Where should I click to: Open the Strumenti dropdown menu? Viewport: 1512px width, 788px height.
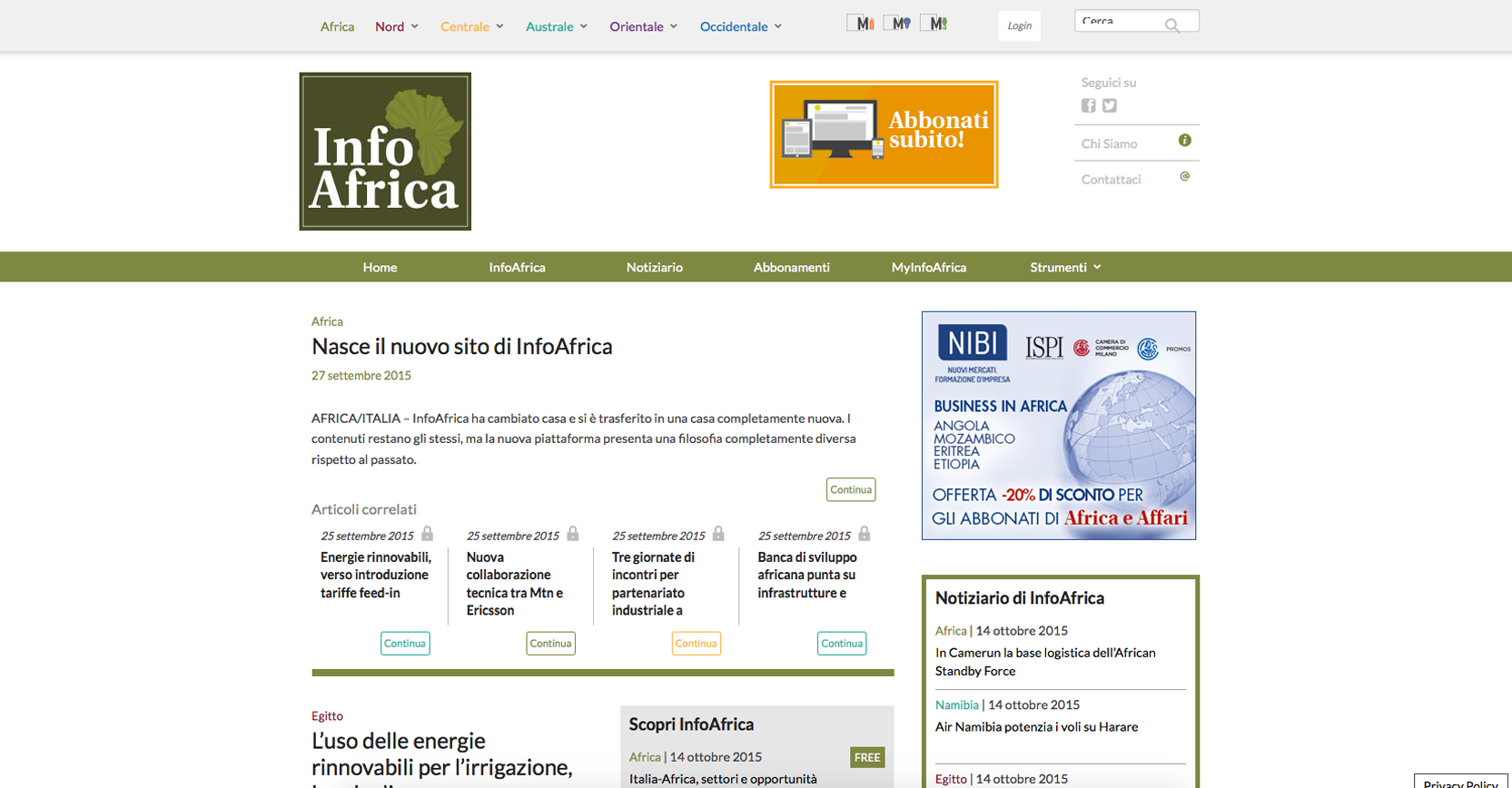[x=1065, y=267]
